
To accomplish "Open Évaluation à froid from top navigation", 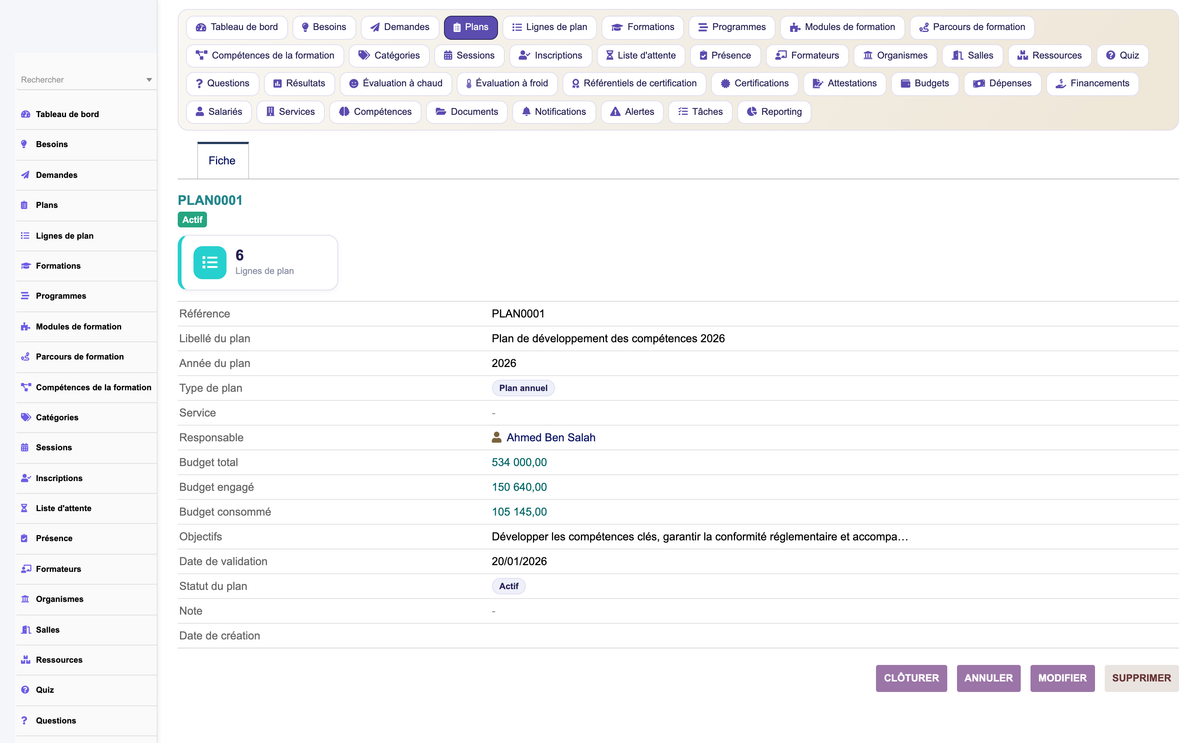I will pyautogui.click(x=507, y=83).
